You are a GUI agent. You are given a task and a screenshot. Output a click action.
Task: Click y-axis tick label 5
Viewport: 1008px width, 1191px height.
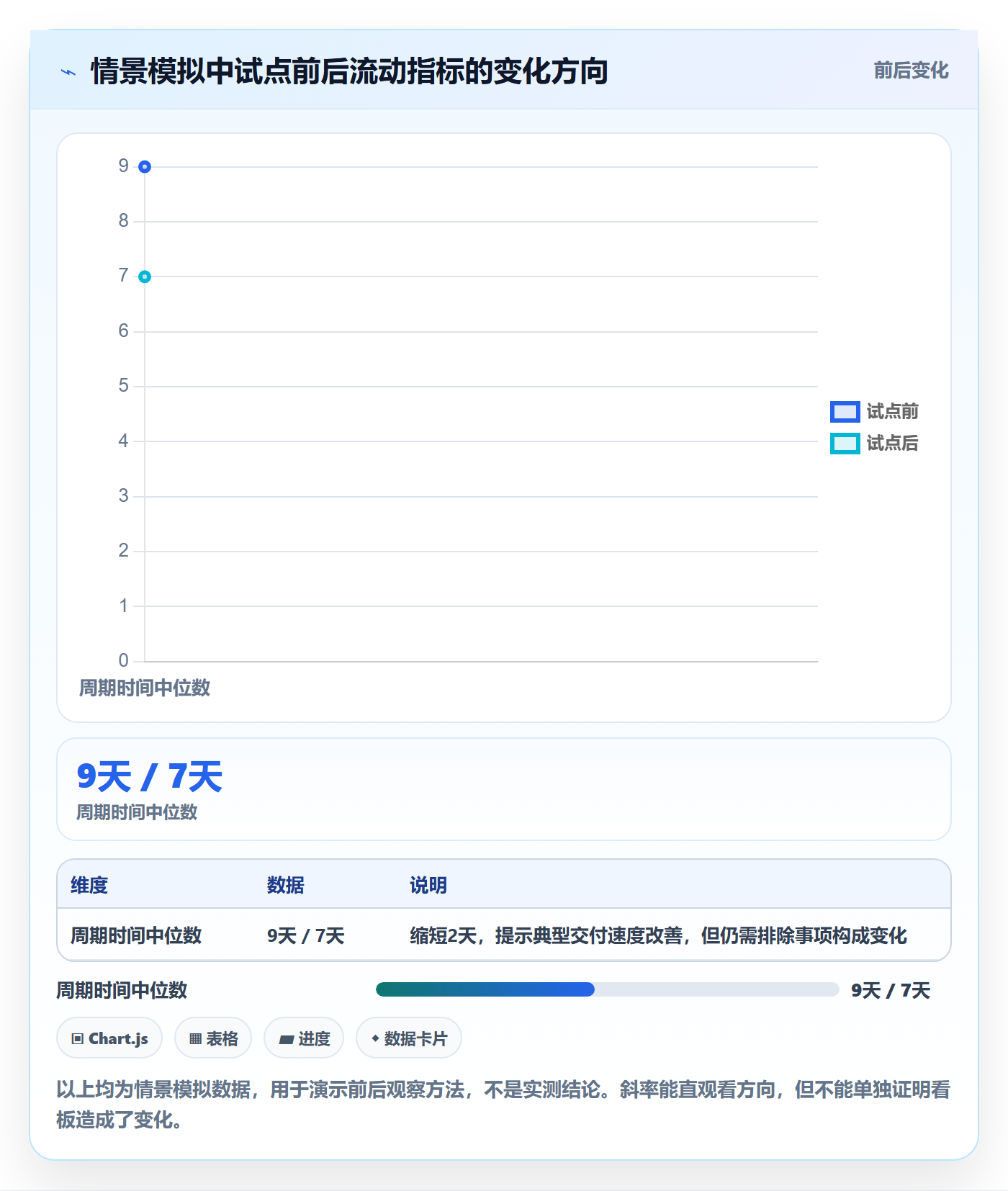point(124,386)
